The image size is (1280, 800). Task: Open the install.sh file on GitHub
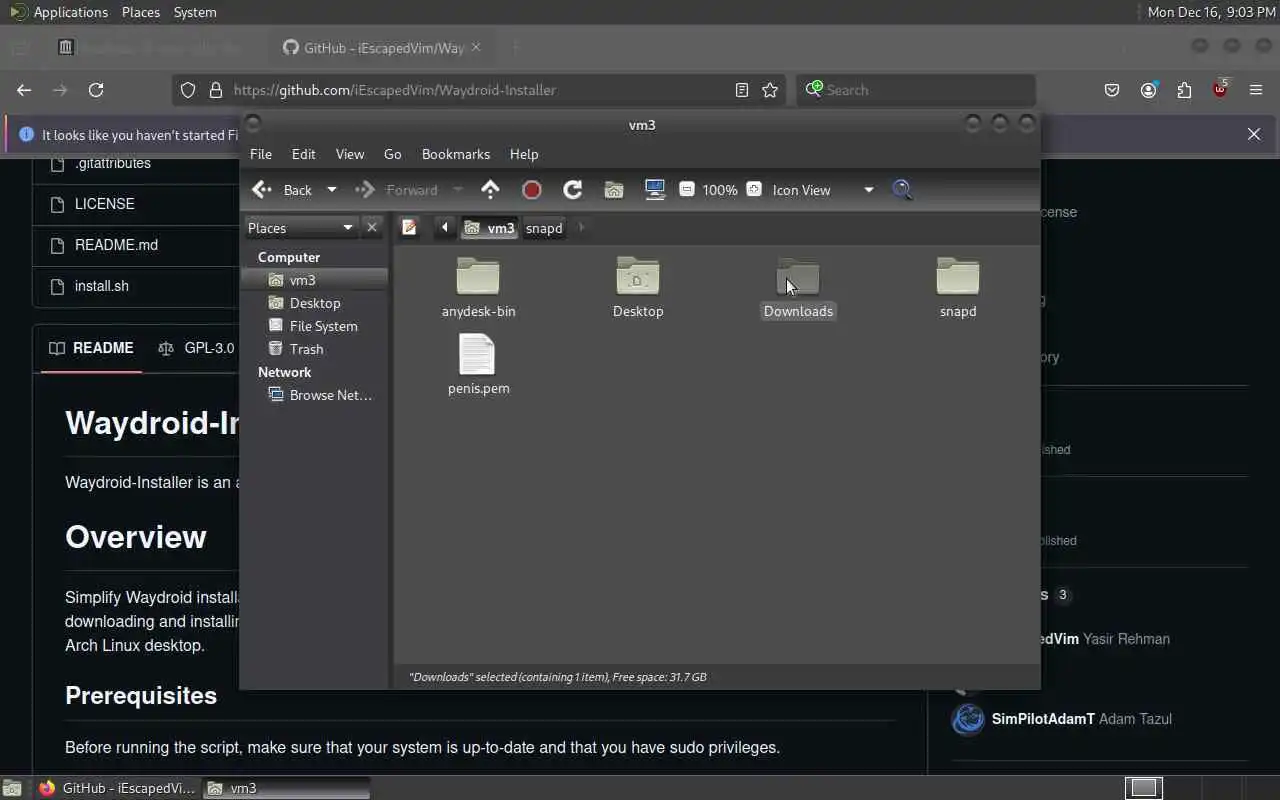coord(102,286)
